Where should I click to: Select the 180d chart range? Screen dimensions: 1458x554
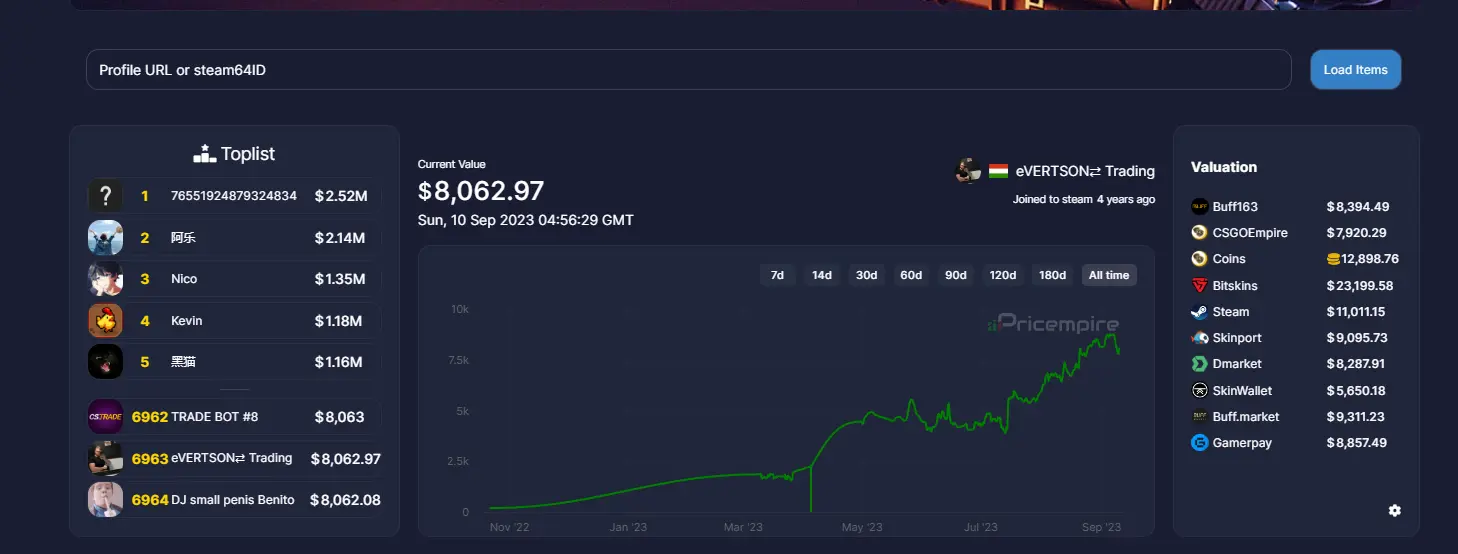pos(1052,275)
